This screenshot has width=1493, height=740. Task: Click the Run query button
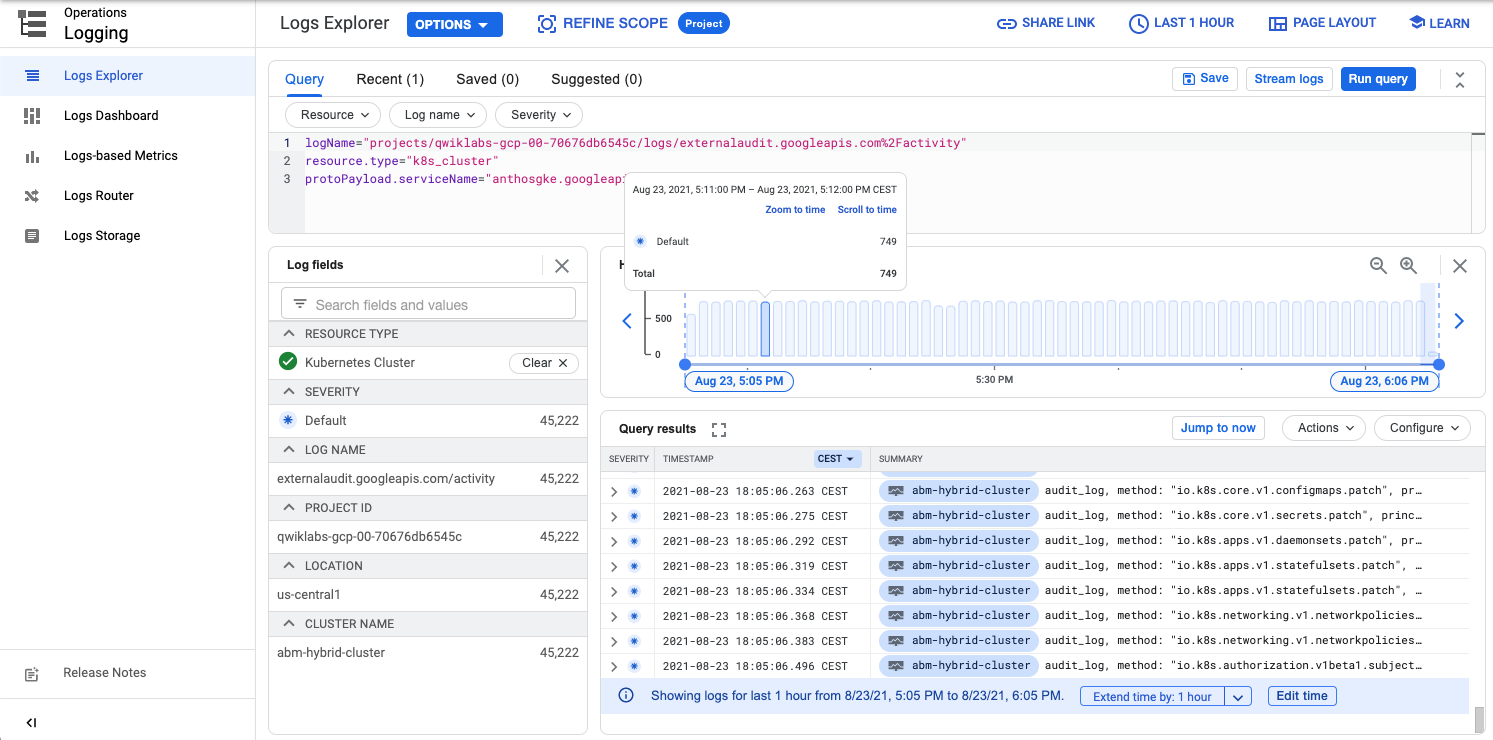(1378, 79)
